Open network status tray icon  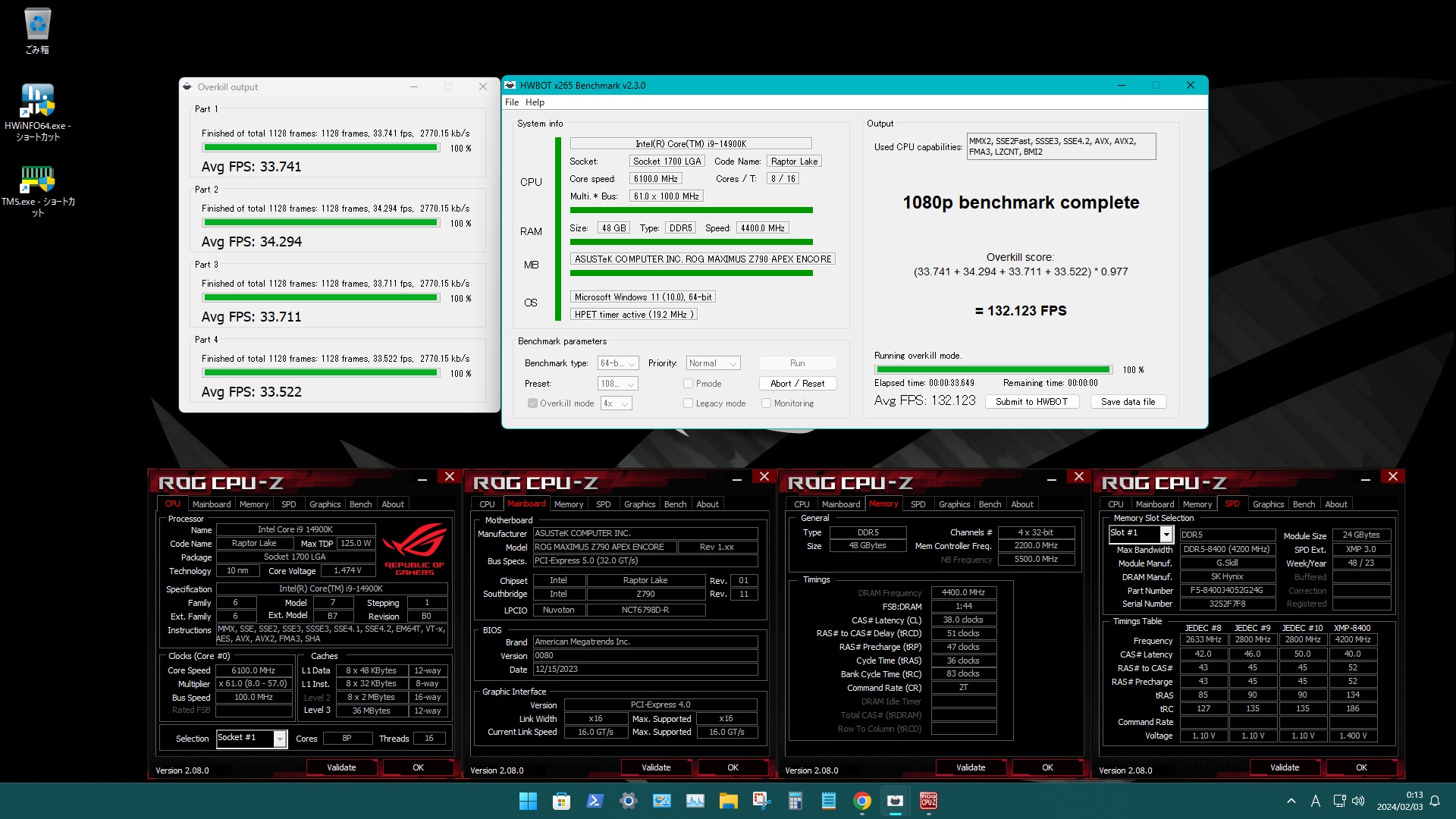[x=1339, y=801]
